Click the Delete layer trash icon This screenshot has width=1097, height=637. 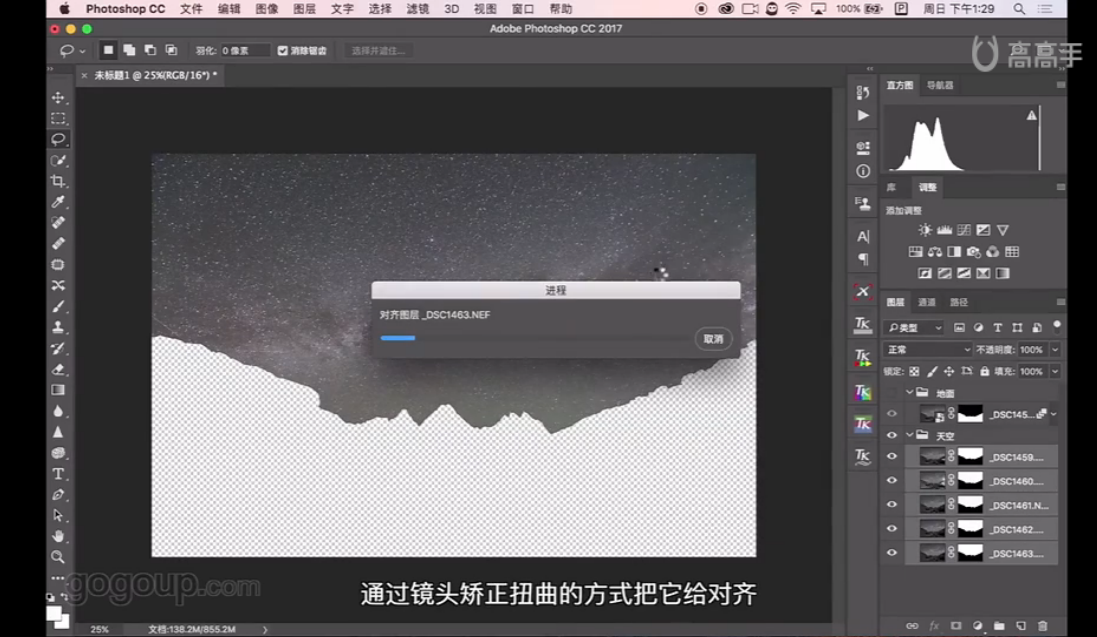[1042, 626]
